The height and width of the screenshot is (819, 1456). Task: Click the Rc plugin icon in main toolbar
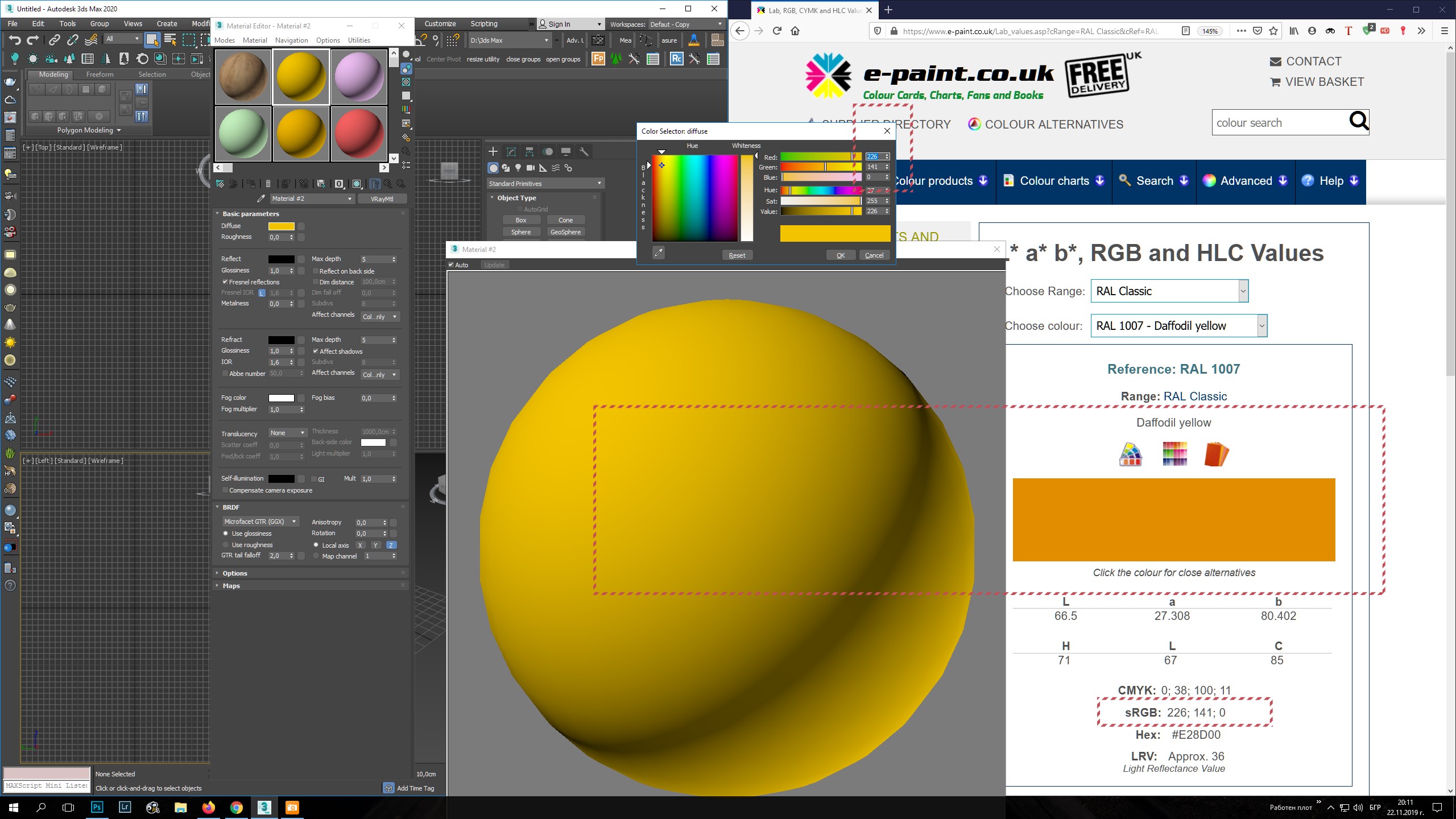pyautogui.click(x=676, y=59)
